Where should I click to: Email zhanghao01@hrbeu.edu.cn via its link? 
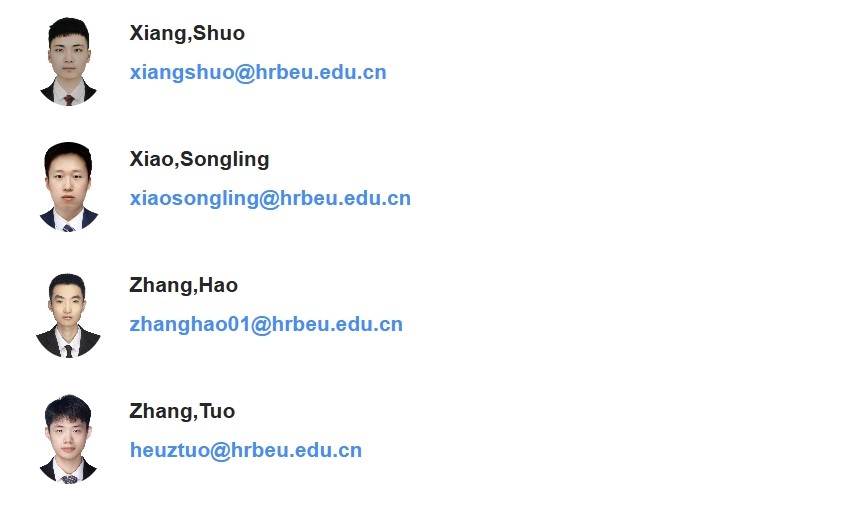tap(266, 324)
